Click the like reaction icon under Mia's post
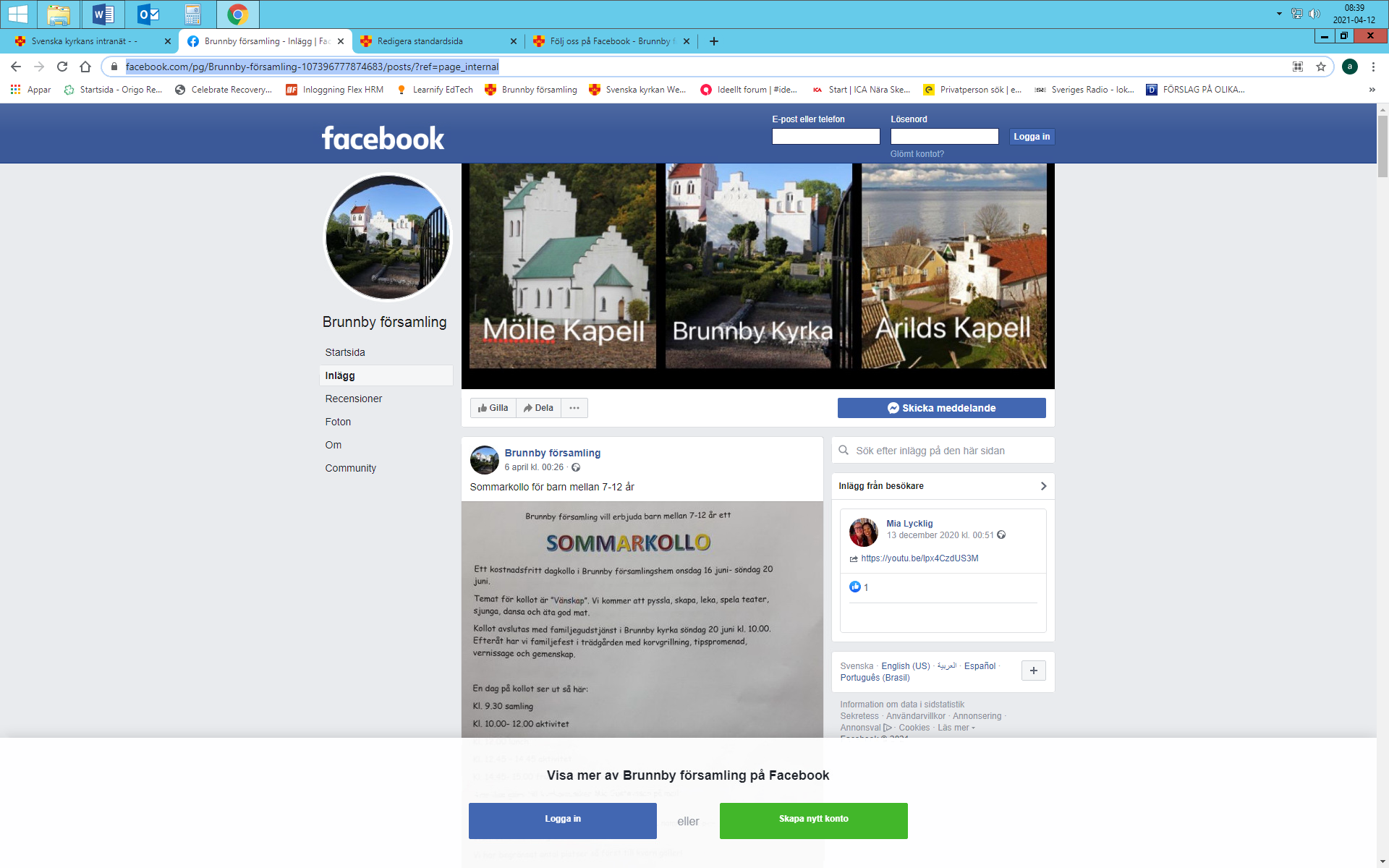This screenshot has height=868, width=1389. [x=855, y=587]
